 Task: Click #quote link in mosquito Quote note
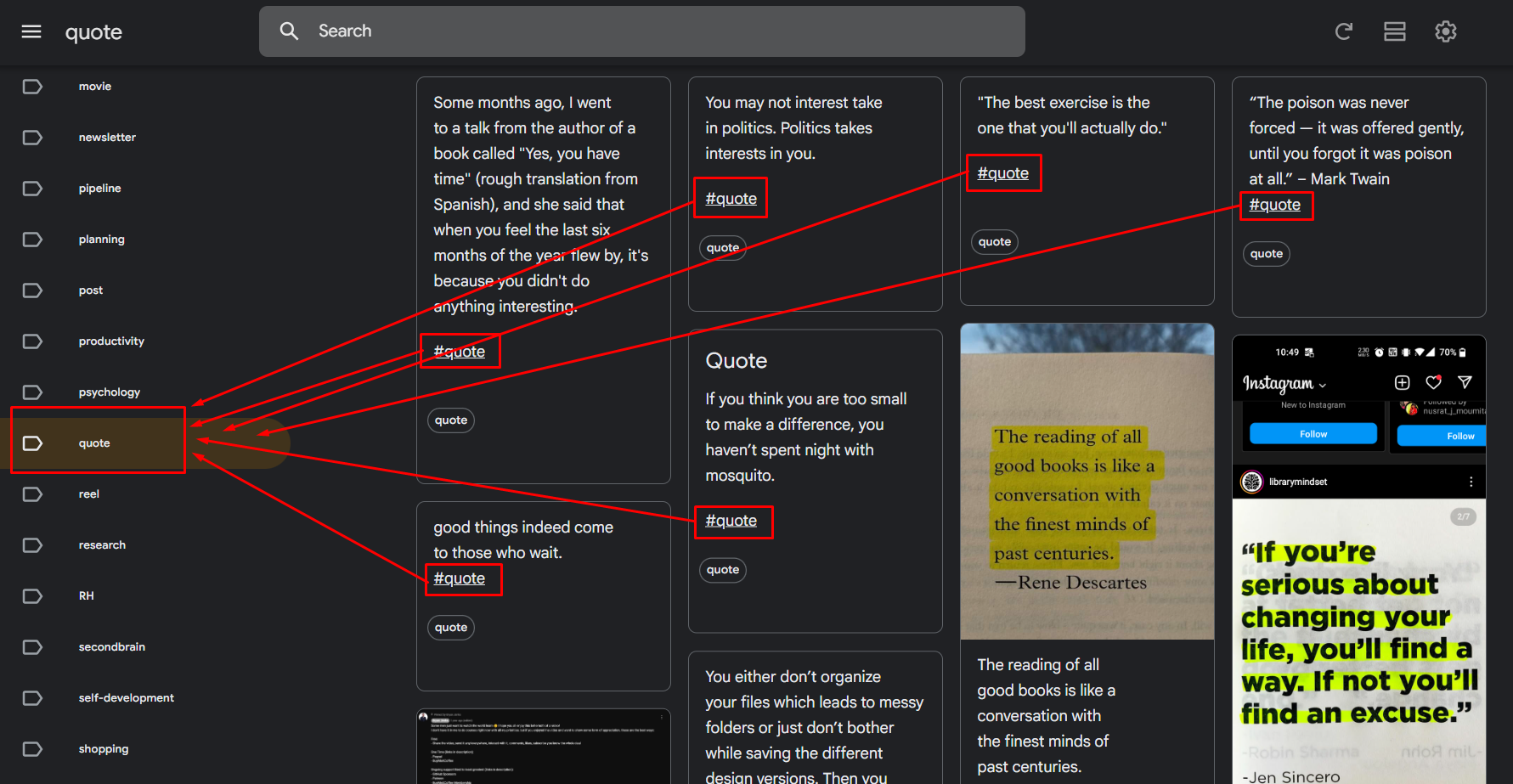coord(731,521)
